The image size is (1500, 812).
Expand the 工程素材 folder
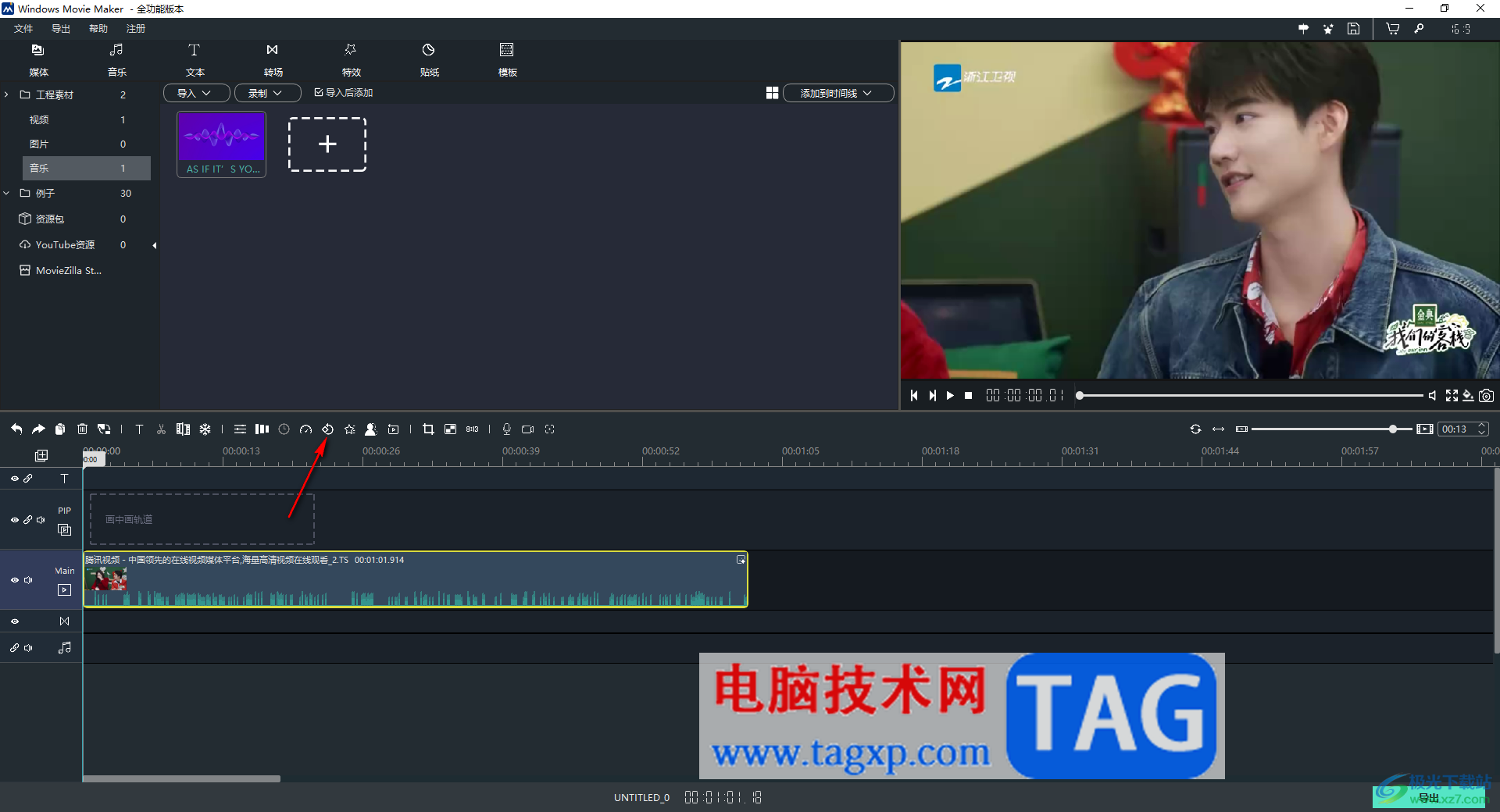coord(6,94)
